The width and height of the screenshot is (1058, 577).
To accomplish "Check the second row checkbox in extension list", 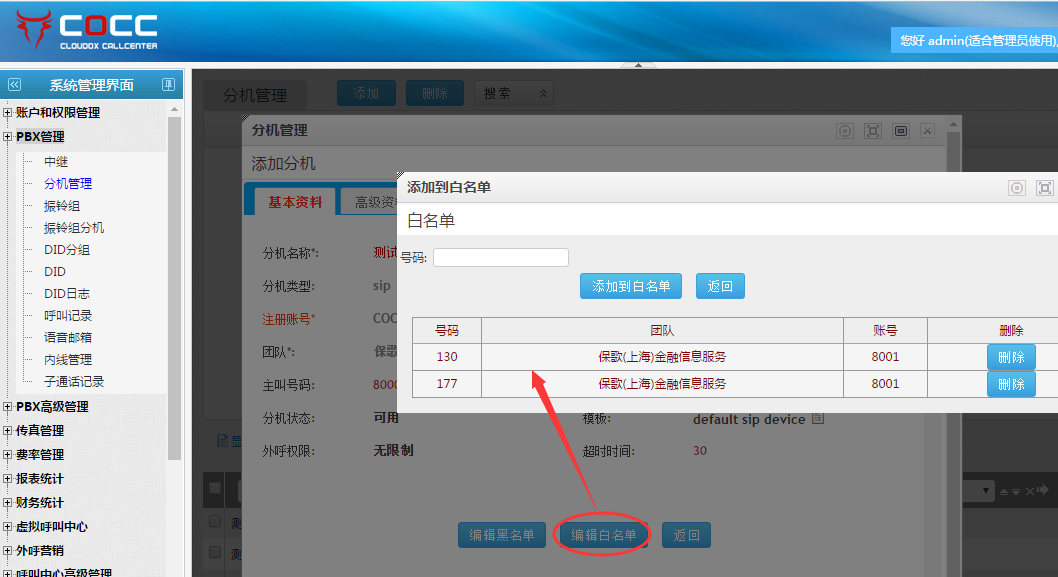I will click(x=214, y=551).
